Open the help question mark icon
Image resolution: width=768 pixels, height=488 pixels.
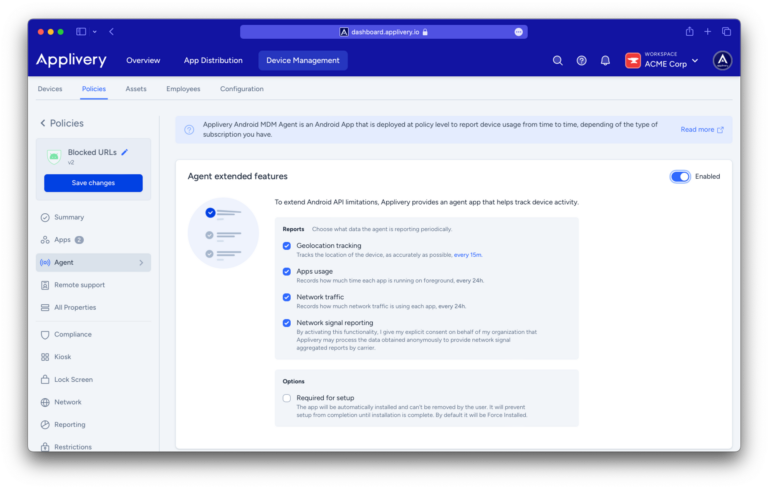[x=581, y=61]
